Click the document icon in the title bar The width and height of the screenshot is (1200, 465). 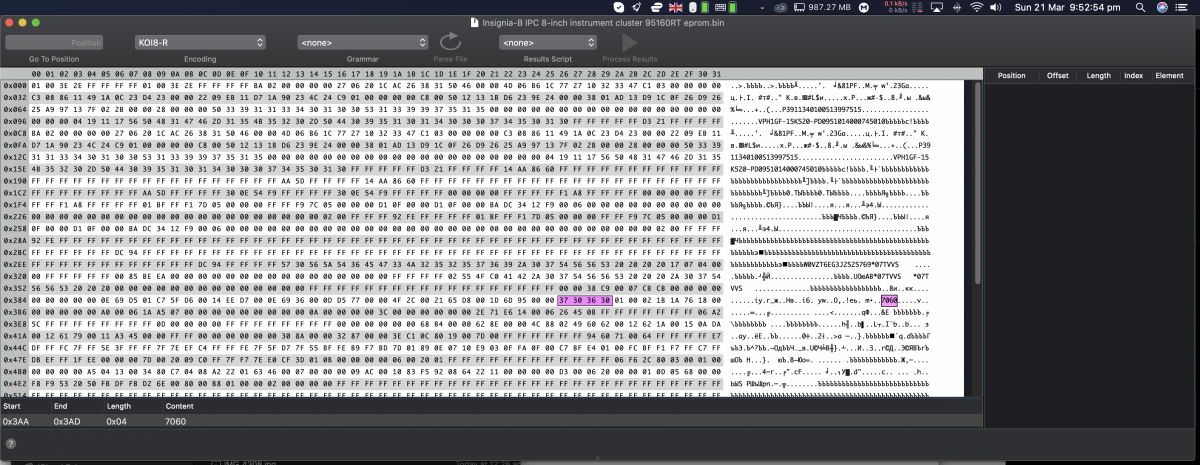pos(475,21)
